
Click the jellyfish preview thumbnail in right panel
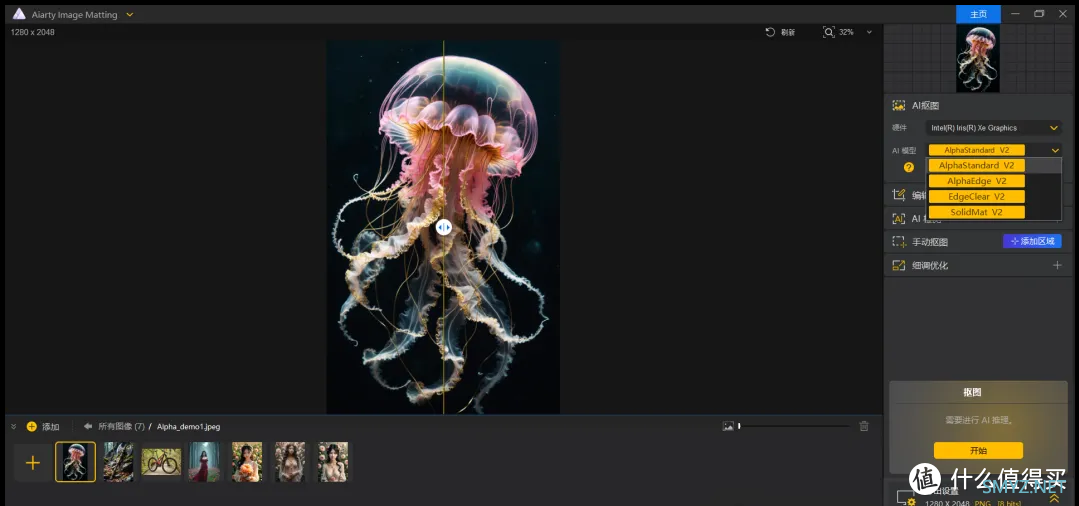click(978, 59)
